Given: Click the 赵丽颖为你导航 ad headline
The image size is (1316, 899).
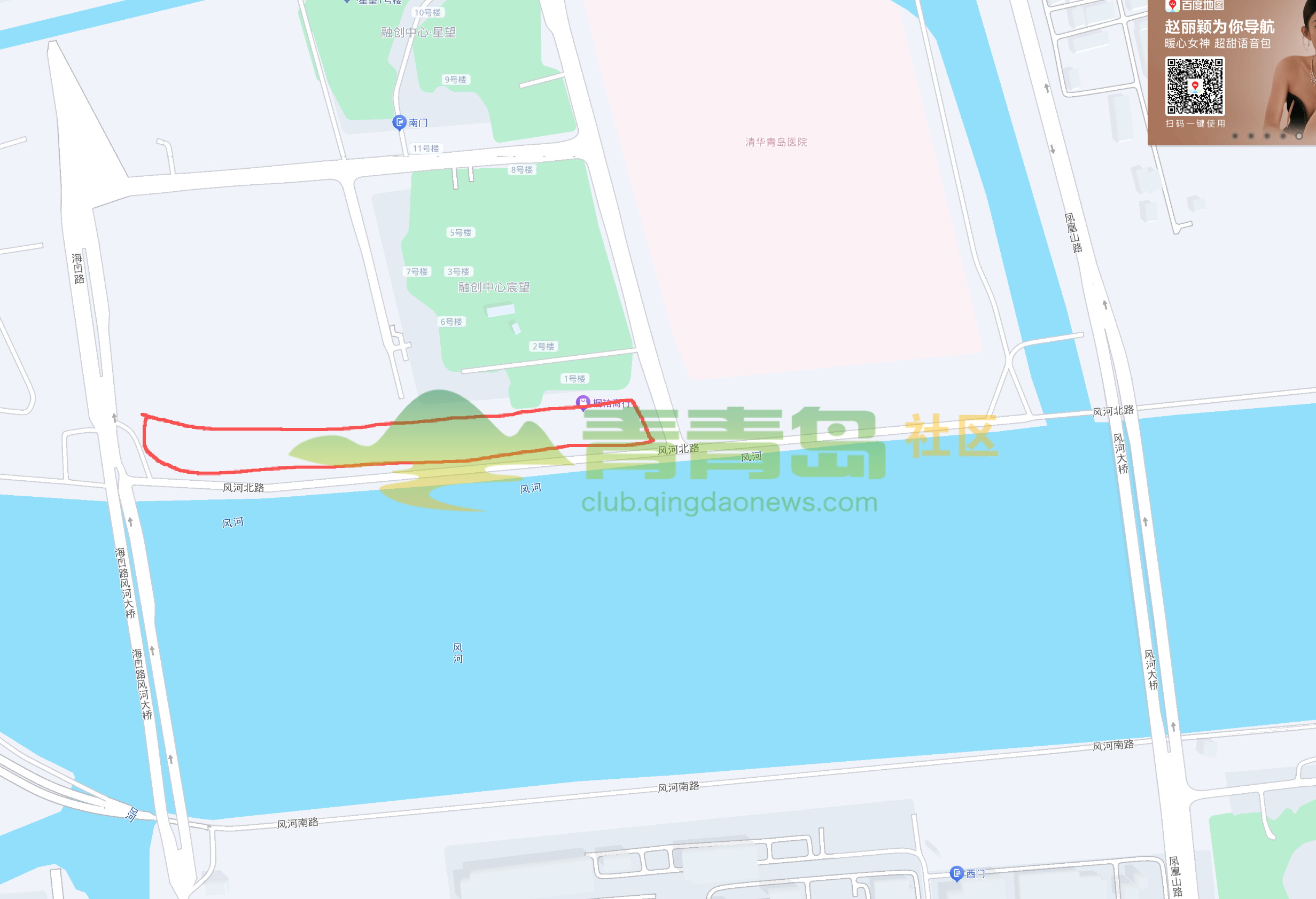Looking at the screenshot, I should (x=1219, y=27).
